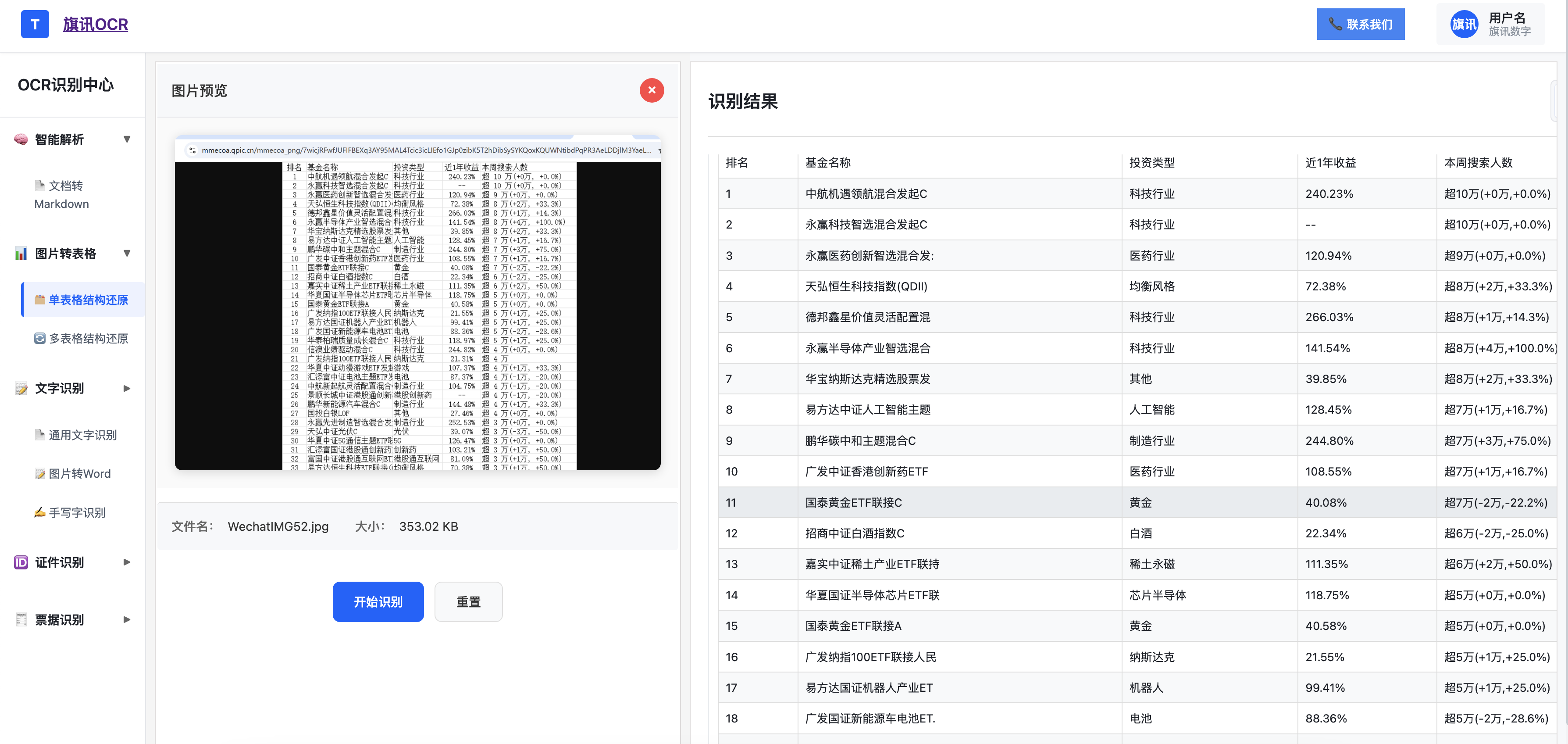
Task: Click the brain icon beside 智能解析
Action: [21, 139]
